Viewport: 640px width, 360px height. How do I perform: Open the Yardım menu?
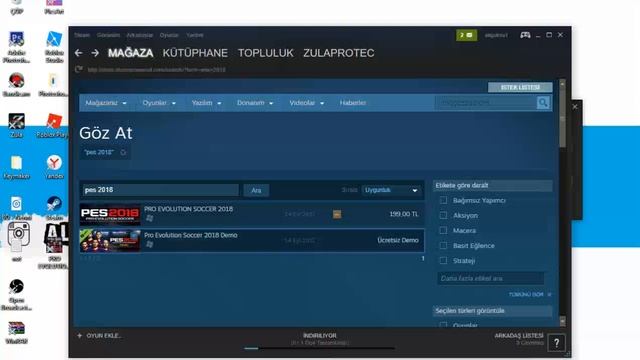click(x=195, y=35)
